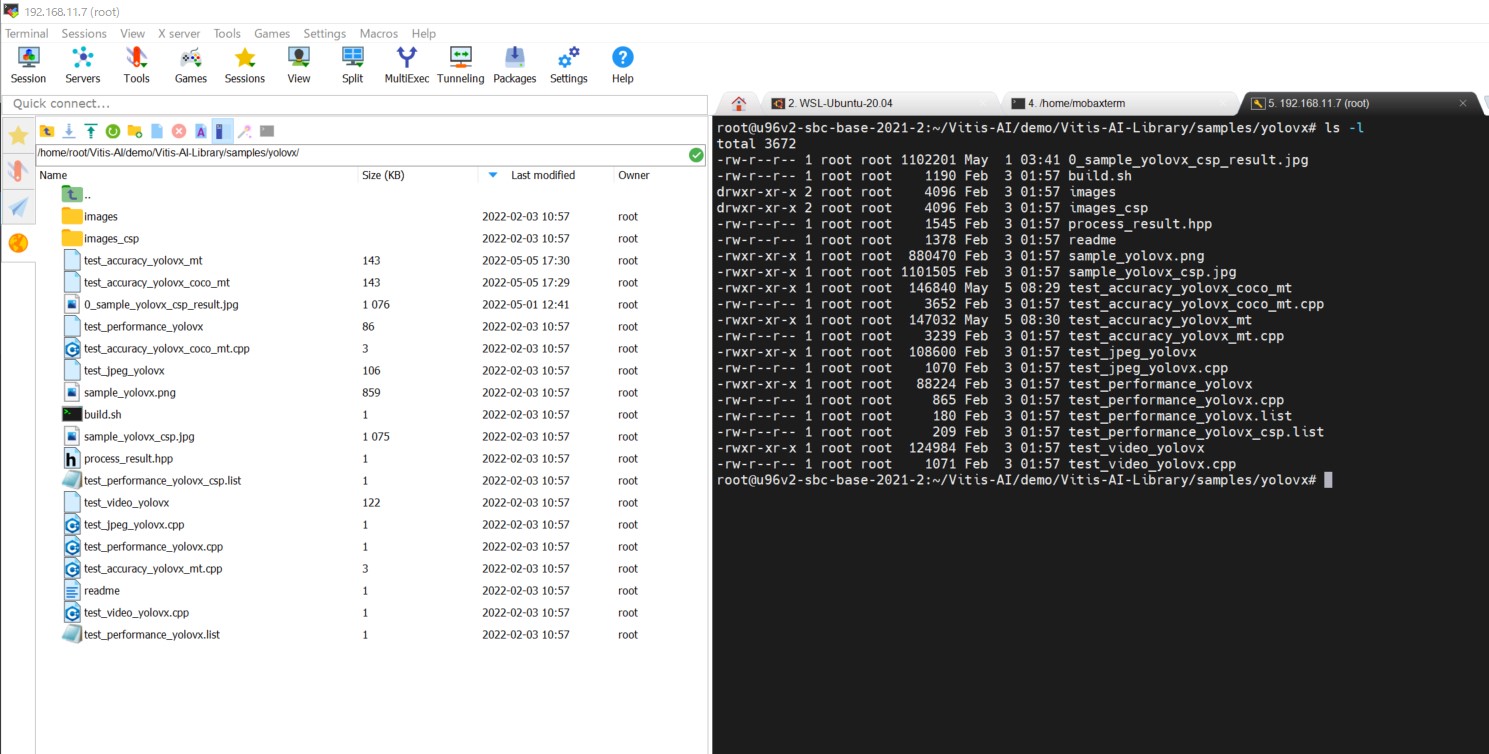Open the Macros menu
The height and width of the screenshot is (754, 1489).
tap(378, 33)
